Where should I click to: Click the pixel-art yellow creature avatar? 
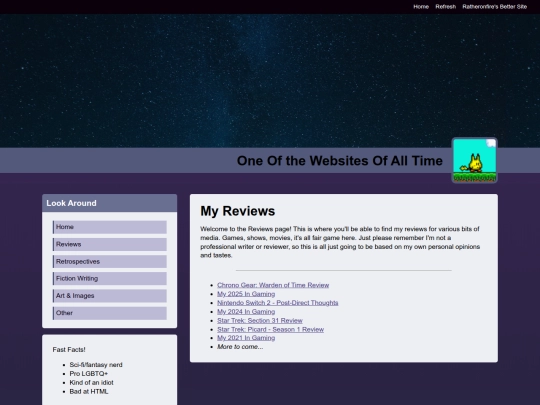[475, 160]
